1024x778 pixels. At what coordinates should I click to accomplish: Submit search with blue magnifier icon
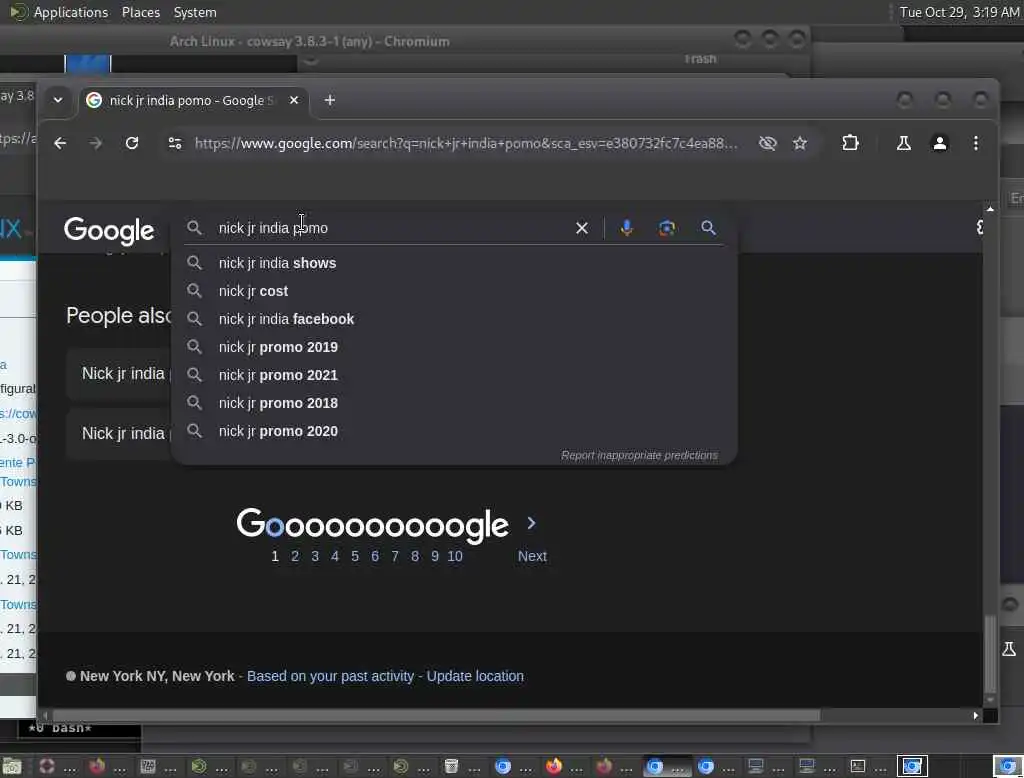point(709,228)
